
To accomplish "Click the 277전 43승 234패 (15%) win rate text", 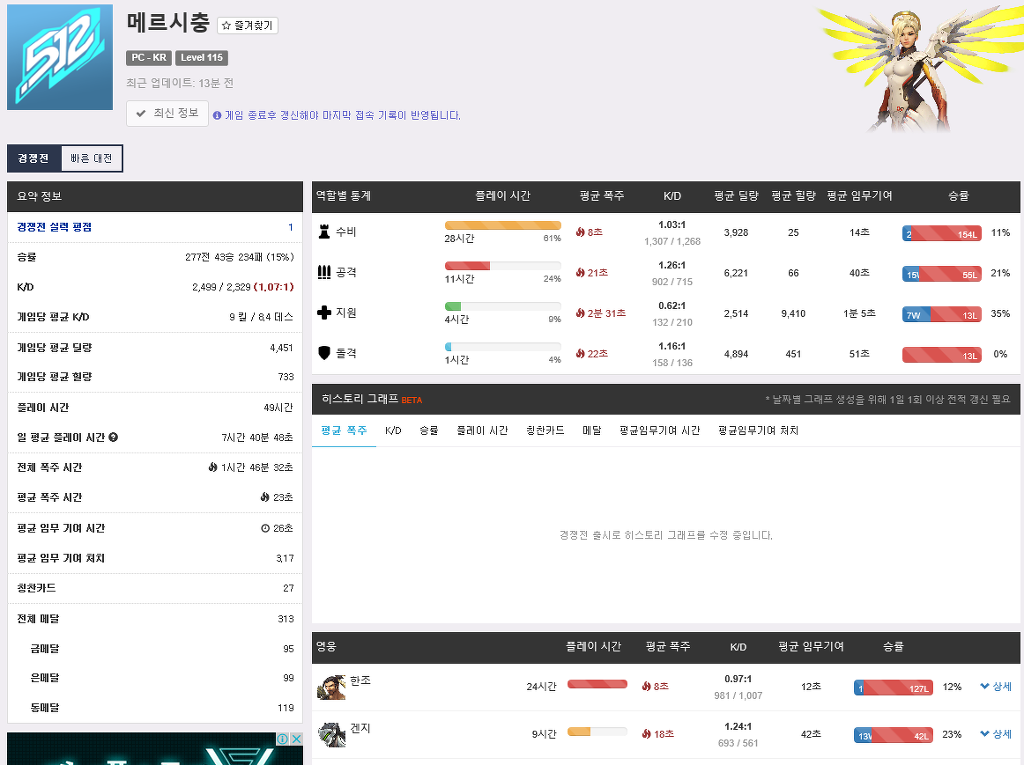I will tap(239, 257).
